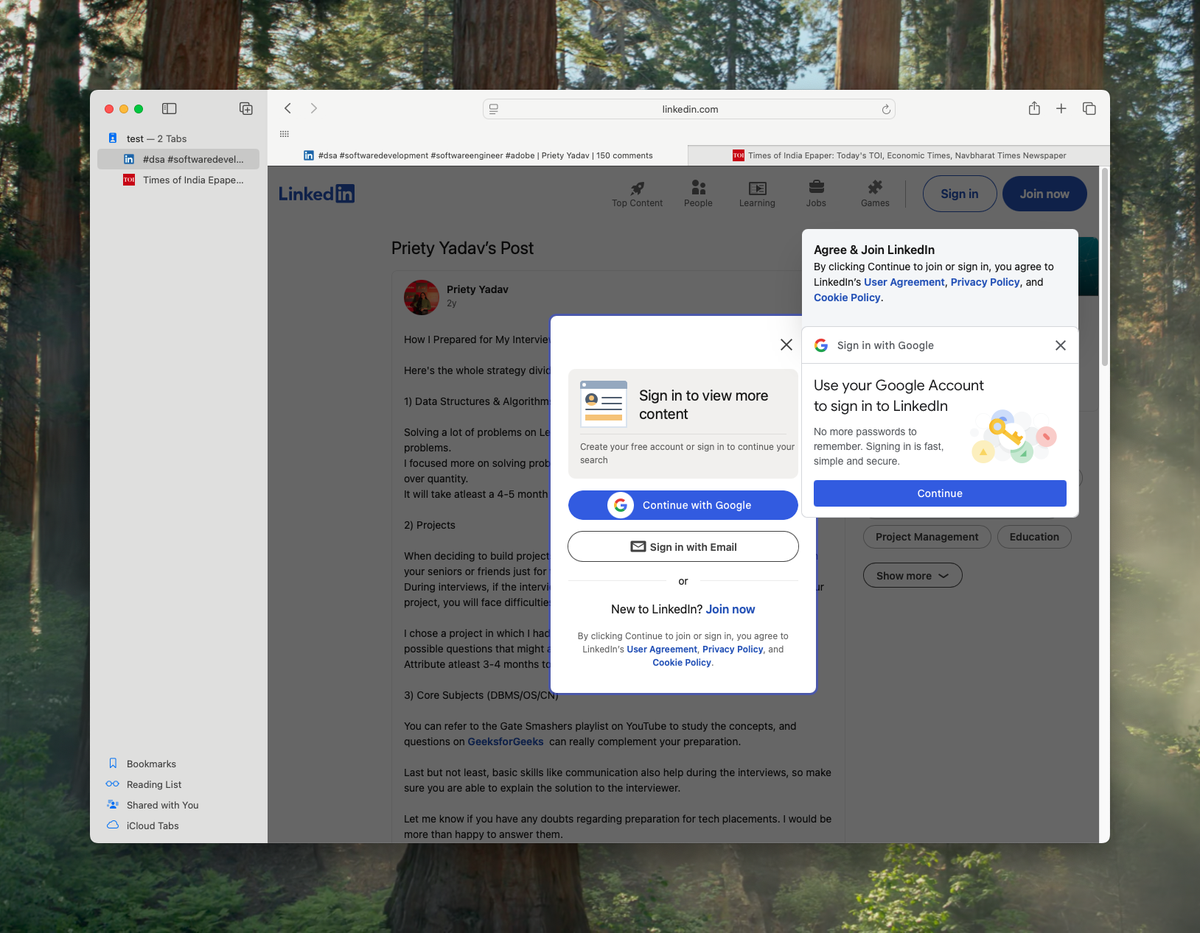
Task: Reload the page using the refresh icon
Action: pyautogui.click(x=886, y=109)
